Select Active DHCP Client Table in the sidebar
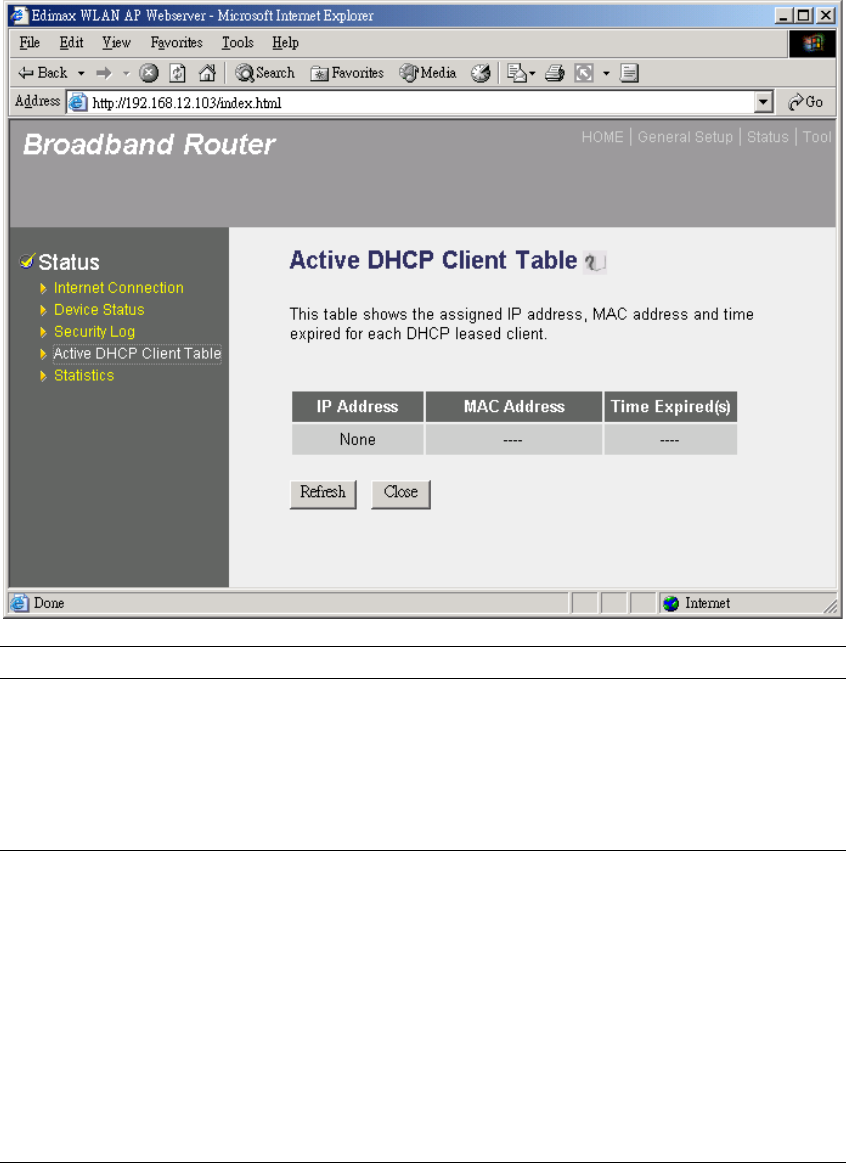 pyautogui.click(x=137, y=354)
